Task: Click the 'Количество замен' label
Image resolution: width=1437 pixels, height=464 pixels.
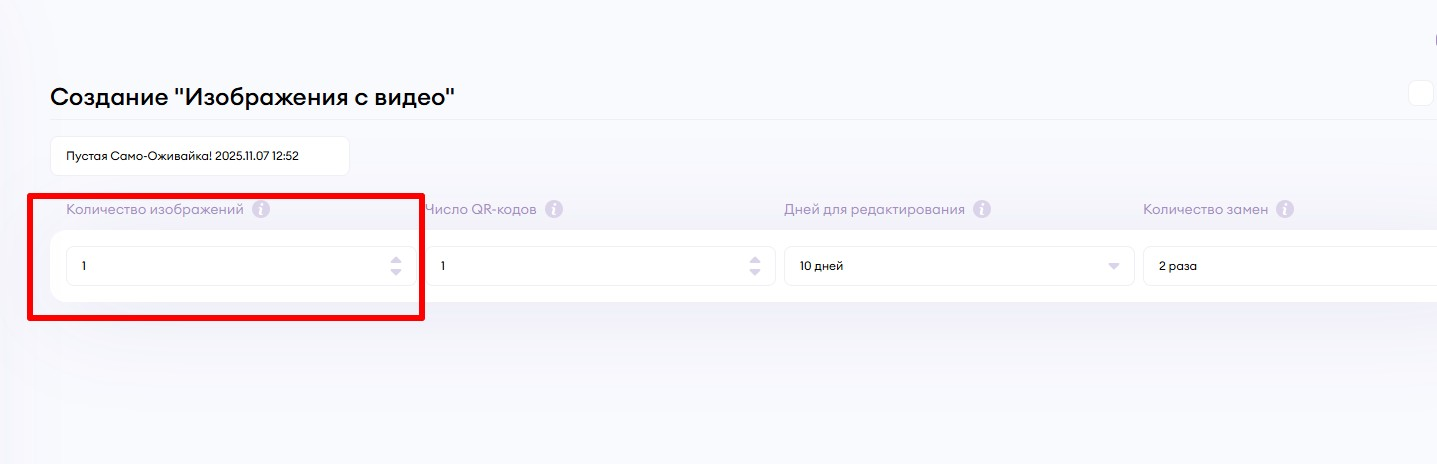Action: 1205,210
